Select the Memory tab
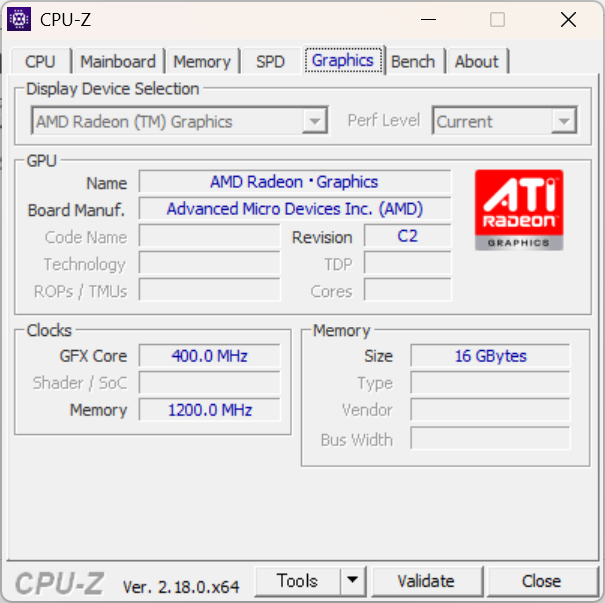The height and width of the screenshot is (603, 605). [x=202, y=62]
